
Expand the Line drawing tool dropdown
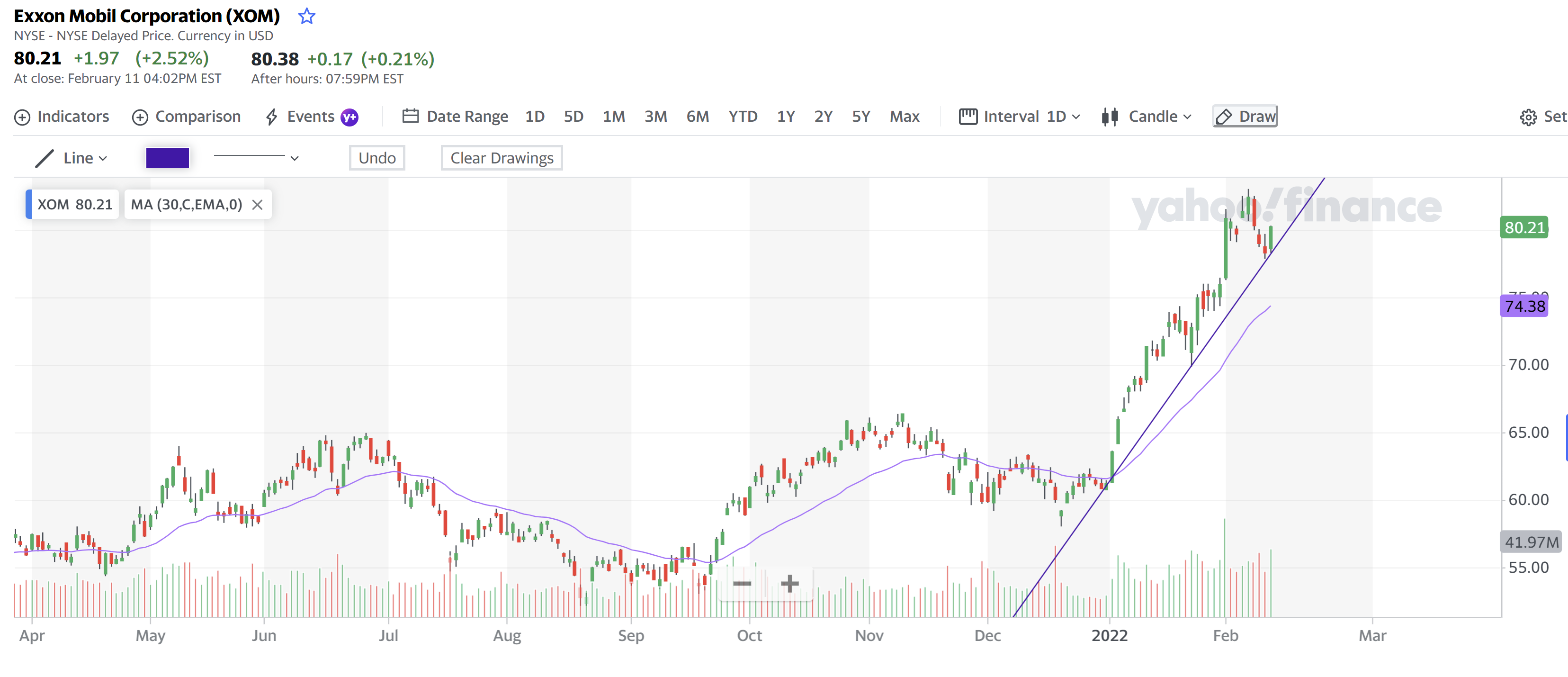(x=72, y=158)
